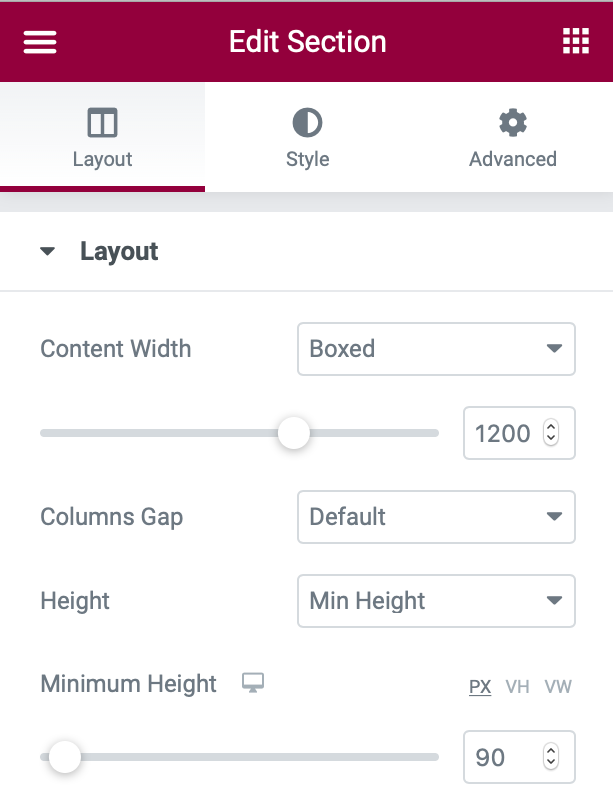Open the hamburger menu icon
This screenshot has width=613, height=807.
point(41,42)
